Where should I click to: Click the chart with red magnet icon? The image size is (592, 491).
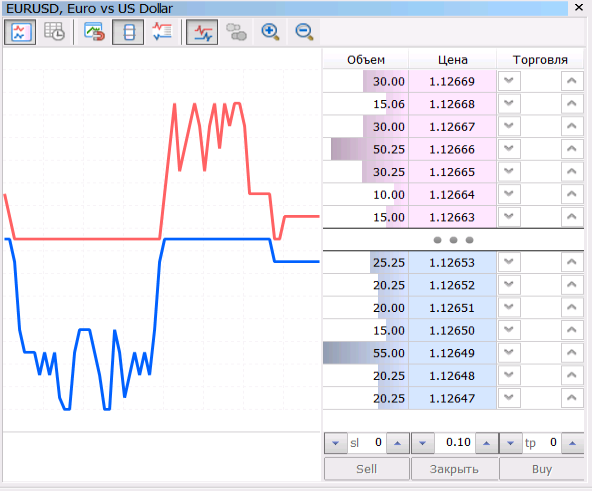click(94, 32)
